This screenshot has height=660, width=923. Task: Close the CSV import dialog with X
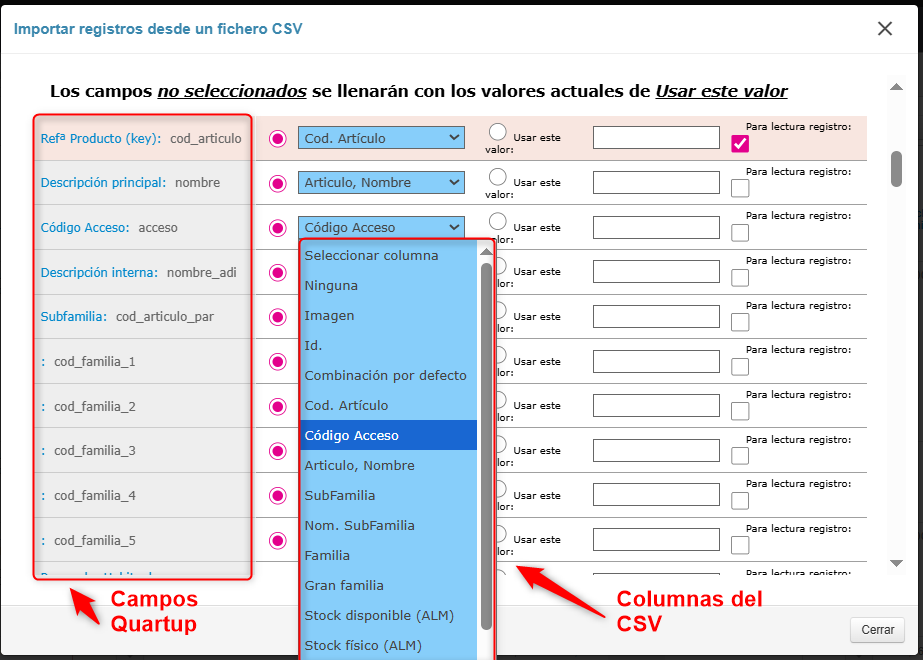[884, 29]
